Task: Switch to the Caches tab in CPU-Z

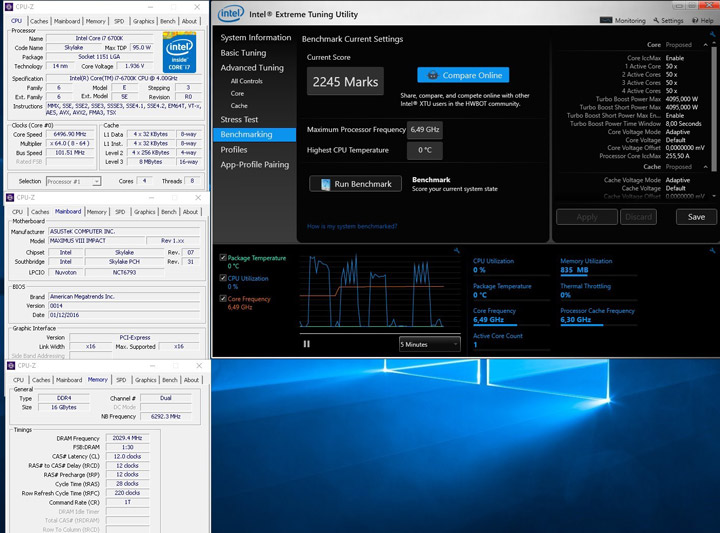Action: tap(39, 21)
